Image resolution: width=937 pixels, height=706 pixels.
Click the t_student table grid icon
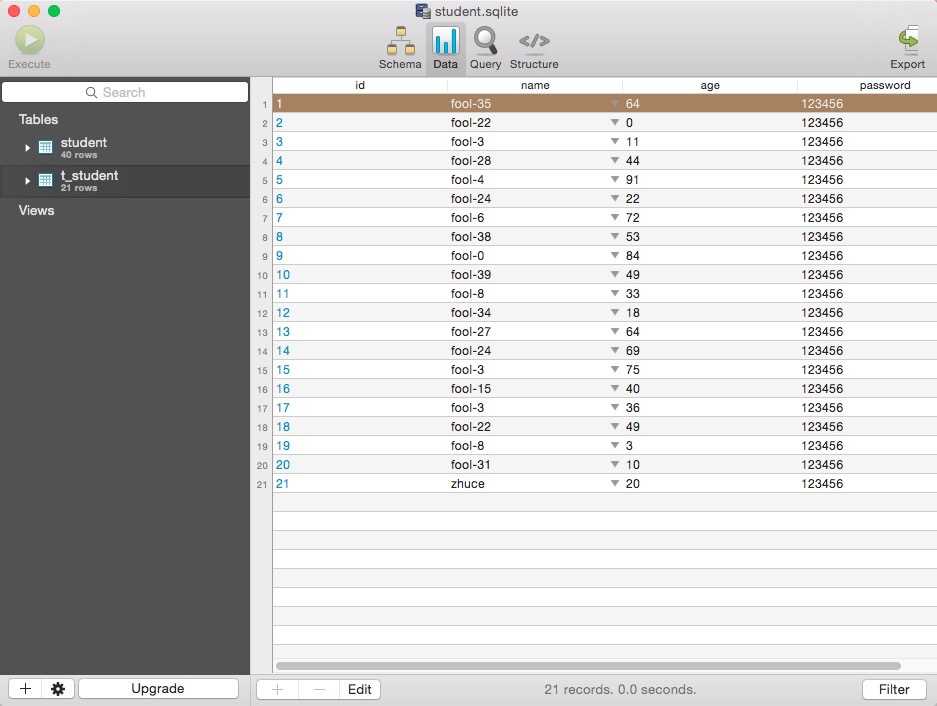click(x=45, y=180)
